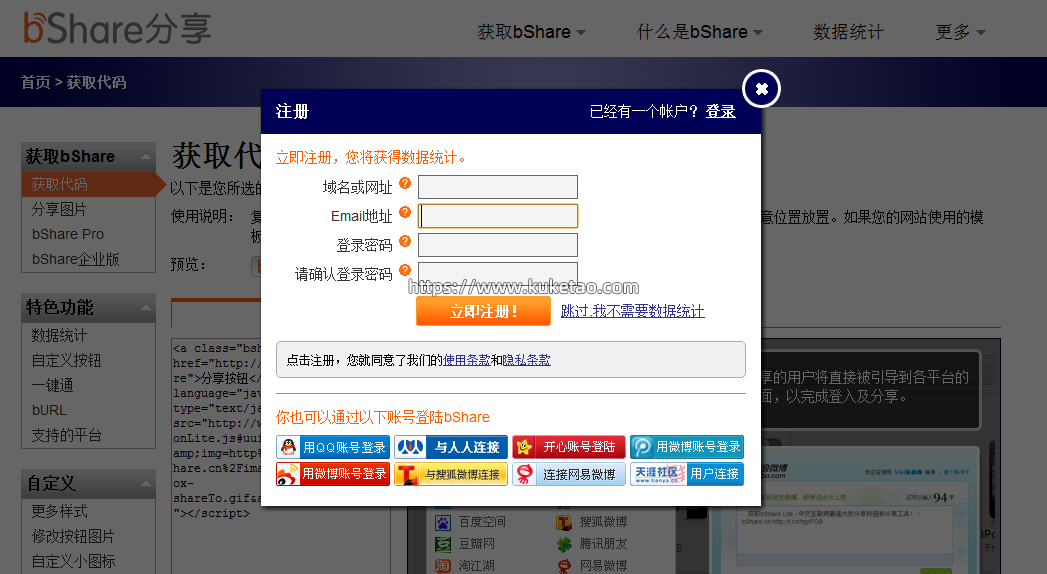This screenshot has height=574, width=1047.
Task: Click 跳过,我不需要数据统计 link
Action: 632,311
